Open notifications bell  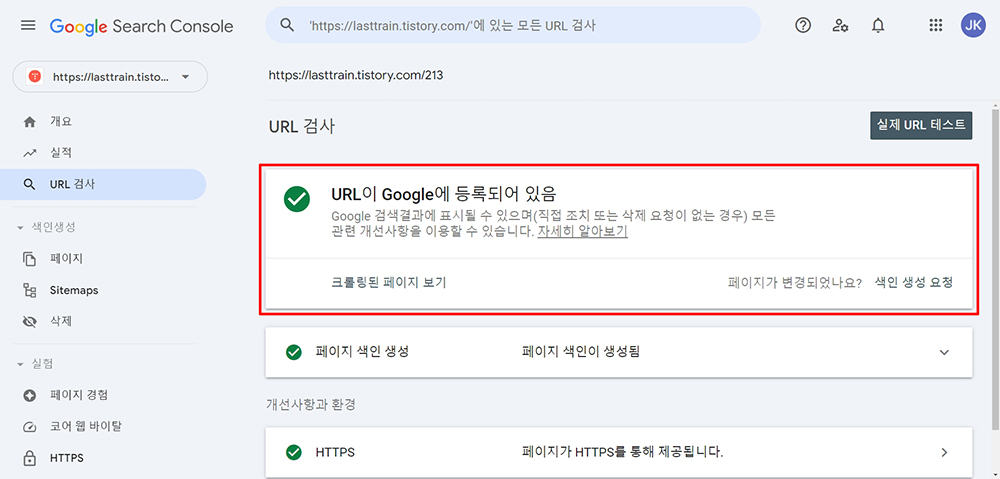pos(878,26)
